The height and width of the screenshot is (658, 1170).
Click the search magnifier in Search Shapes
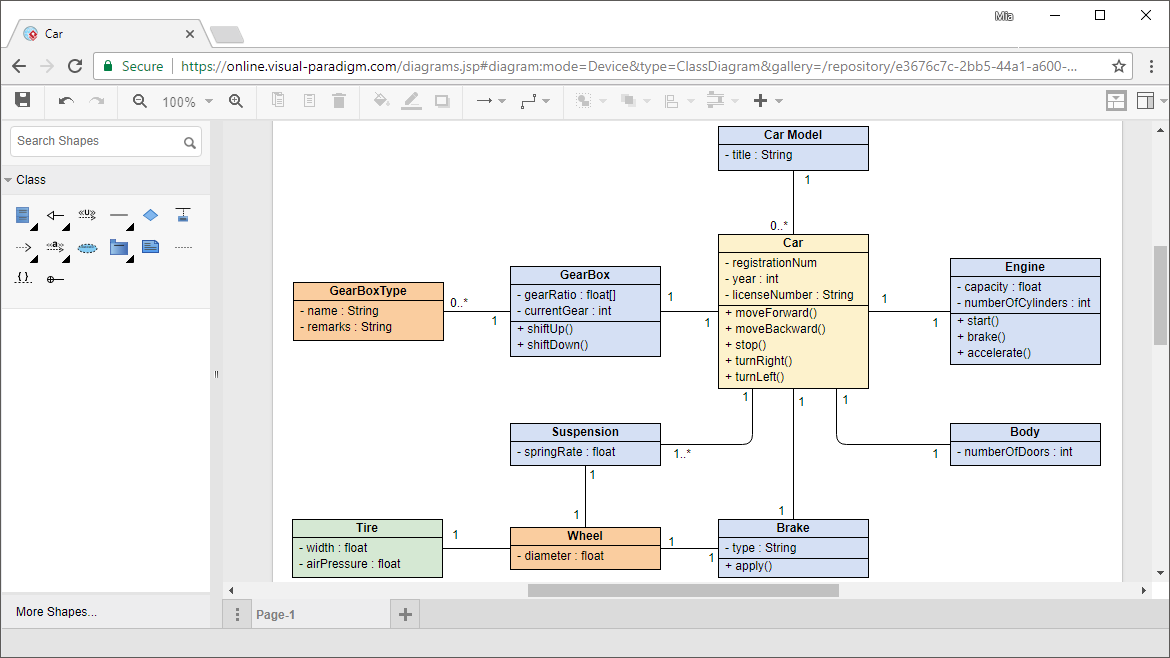coord(190,142)
